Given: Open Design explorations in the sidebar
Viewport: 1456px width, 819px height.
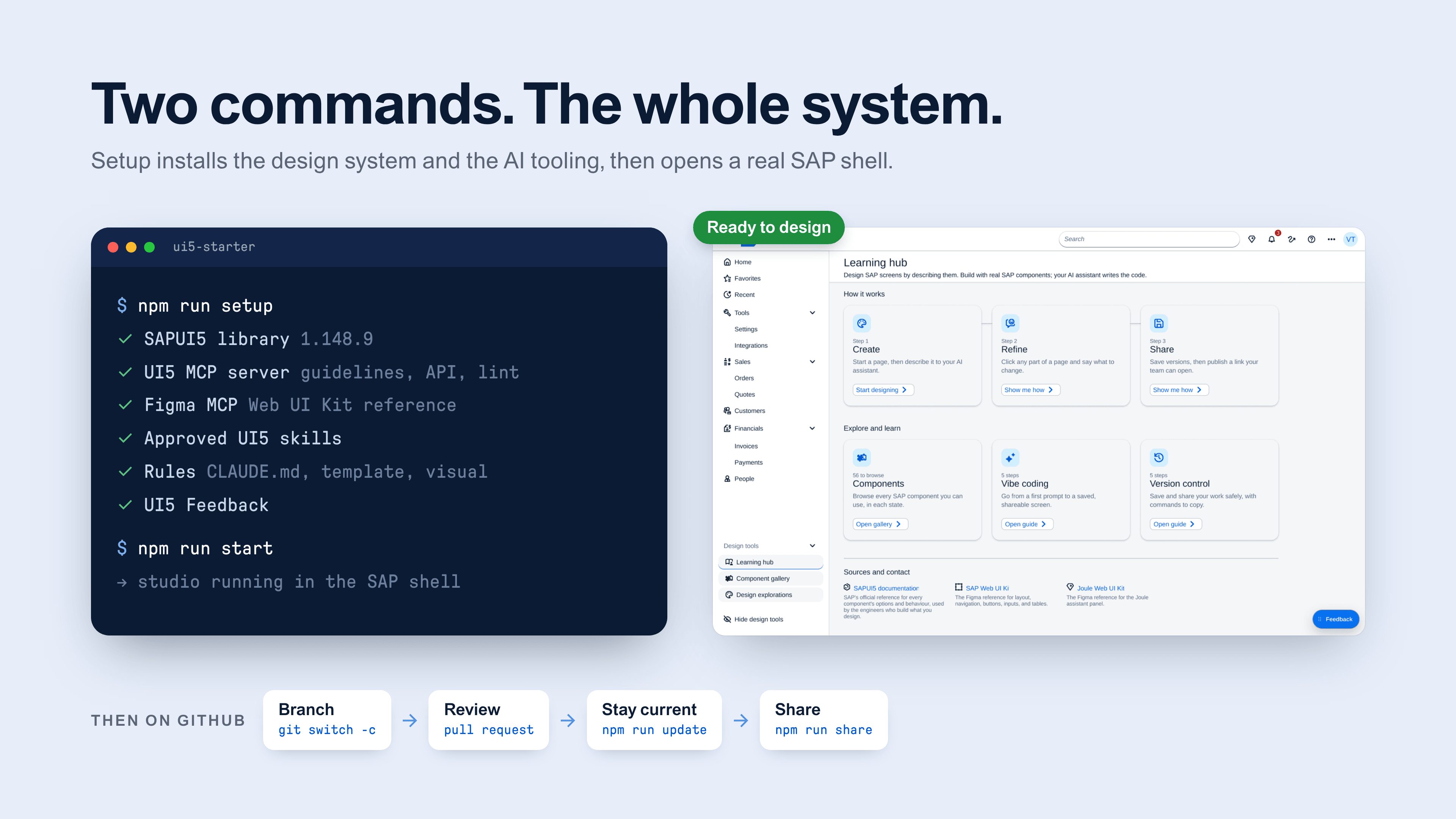Looking at the screenshot, I should (x=770, y=595).
